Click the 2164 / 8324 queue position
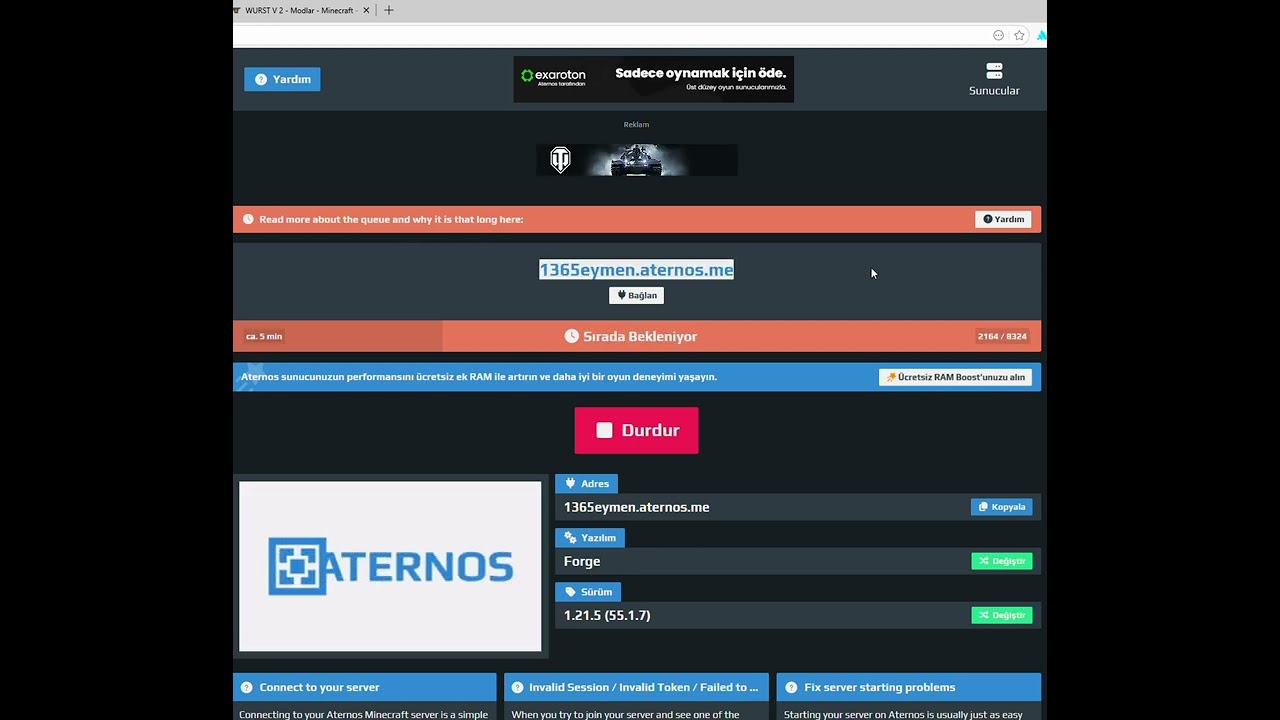This screenshot has width=1280, height=720. (1002, 336)
